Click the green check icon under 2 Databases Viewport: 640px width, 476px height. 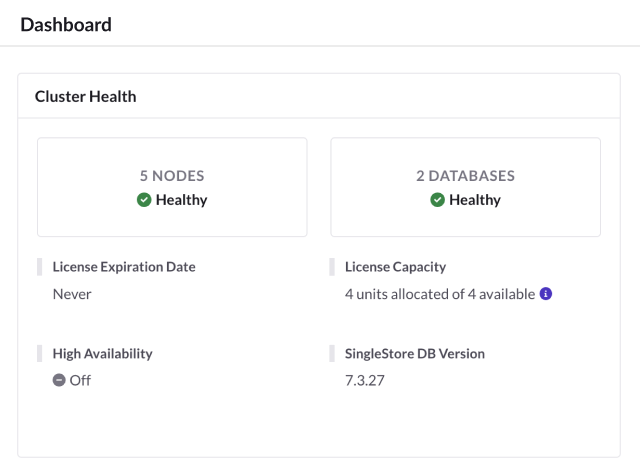(x=438, y=200)
